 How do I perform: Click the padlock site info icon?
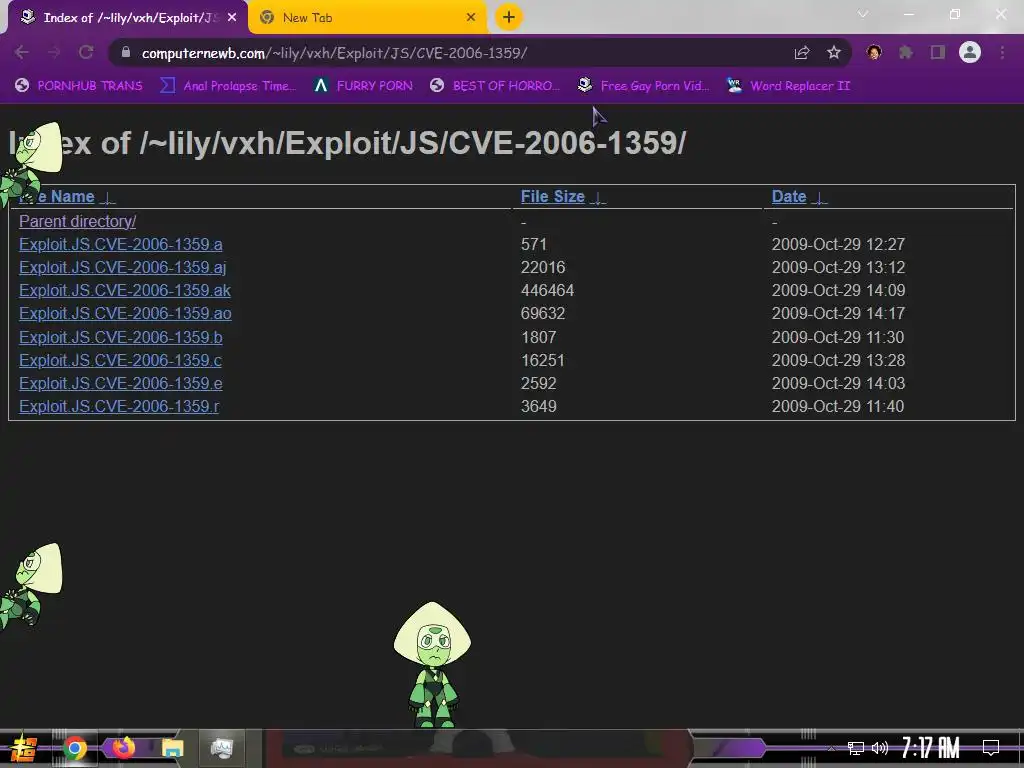click(x=126, y=53)
